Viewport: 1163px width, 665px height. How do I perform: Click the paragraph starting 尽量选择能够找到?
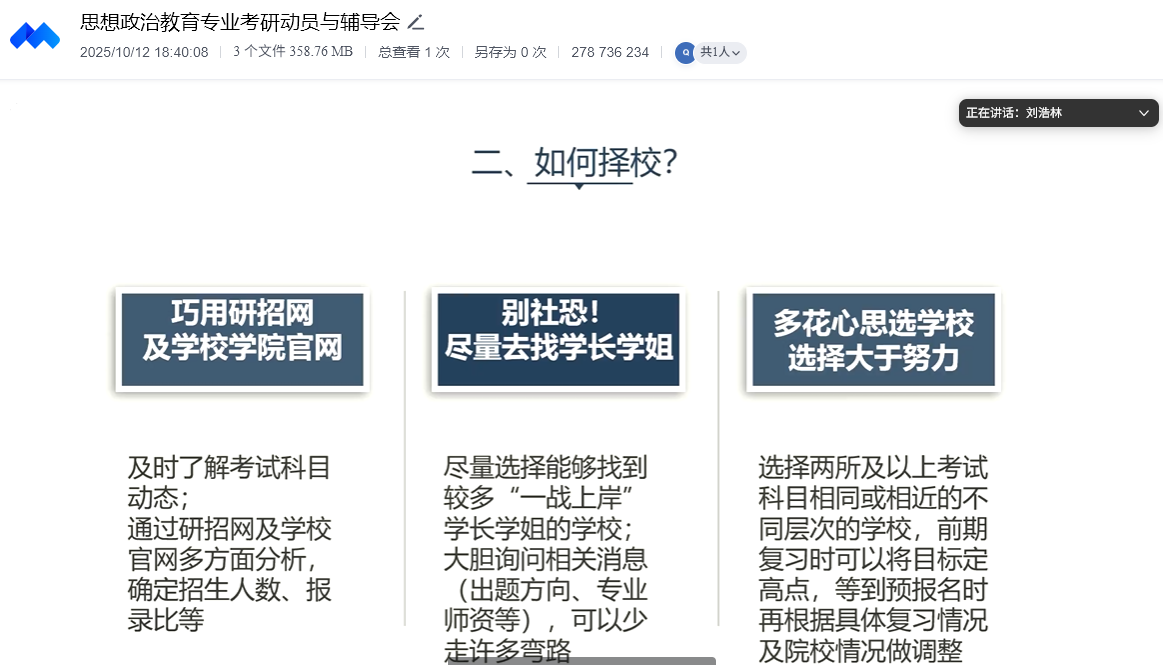[546, 555]
